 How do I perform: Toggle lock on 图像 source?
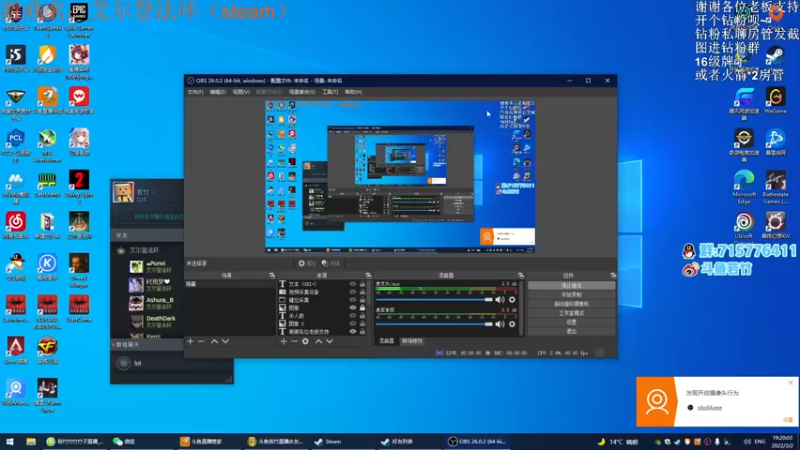362,308
